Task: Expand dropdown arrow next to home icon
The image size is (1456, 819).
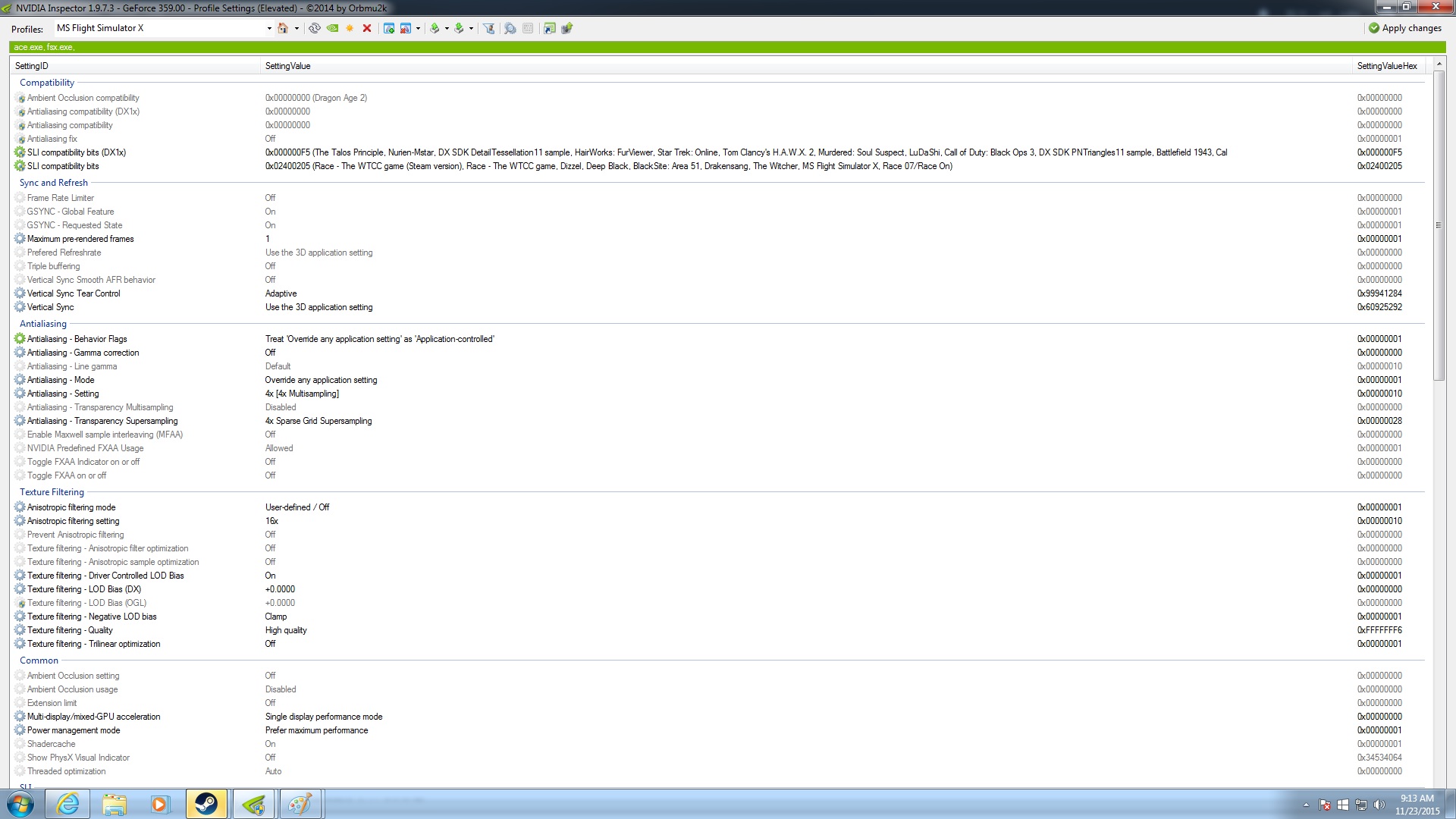Action: [297, 28]
